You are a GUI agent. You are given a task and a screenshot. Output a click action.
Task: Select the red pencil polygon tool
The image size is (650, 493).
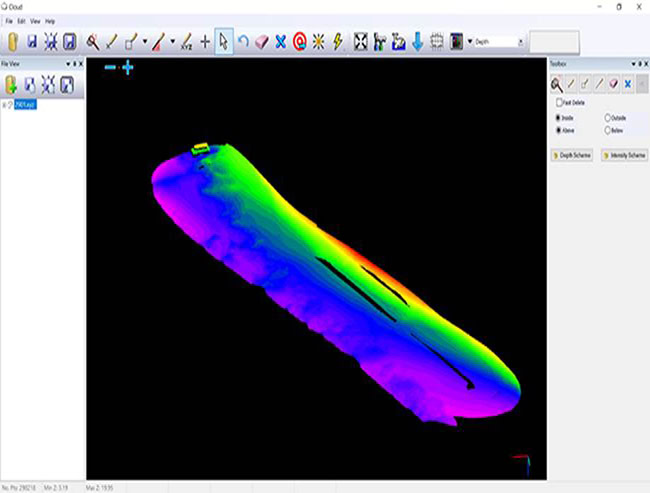tap(158, 42)
